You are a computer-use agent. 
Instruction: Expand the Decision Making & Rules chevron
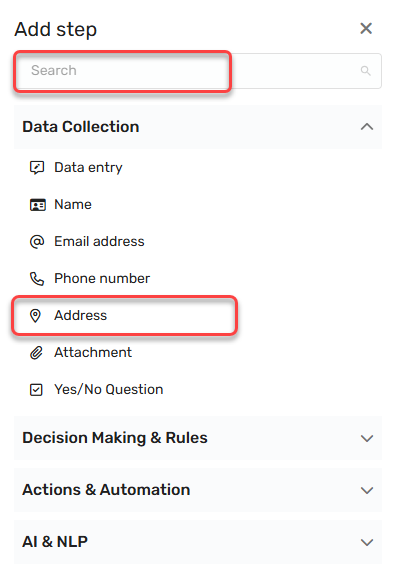pyautogui.click(x=366, y=438)
